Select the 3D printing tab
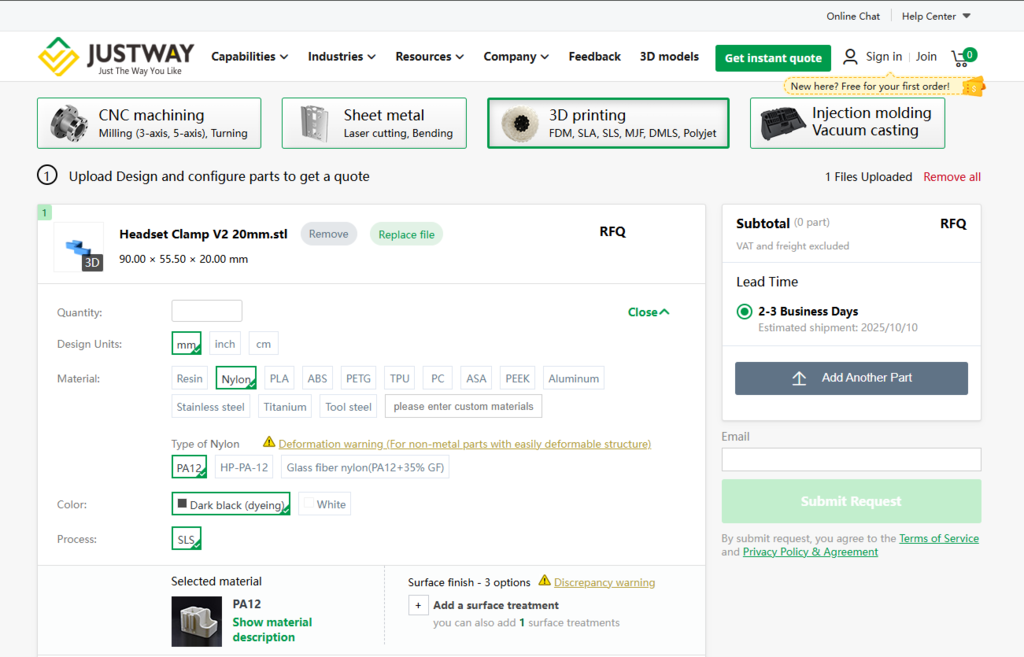 coord(608,123)
